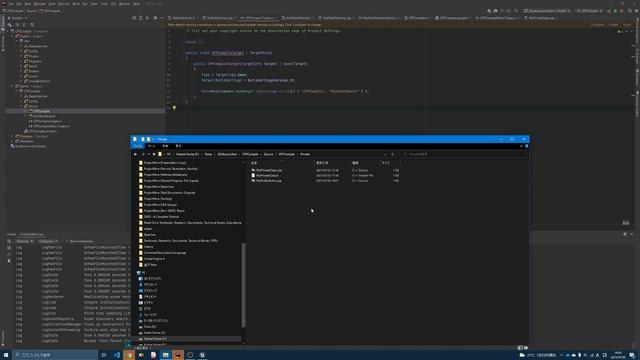
Task: Collapse the Engine folder node
Action: point(12,36)
